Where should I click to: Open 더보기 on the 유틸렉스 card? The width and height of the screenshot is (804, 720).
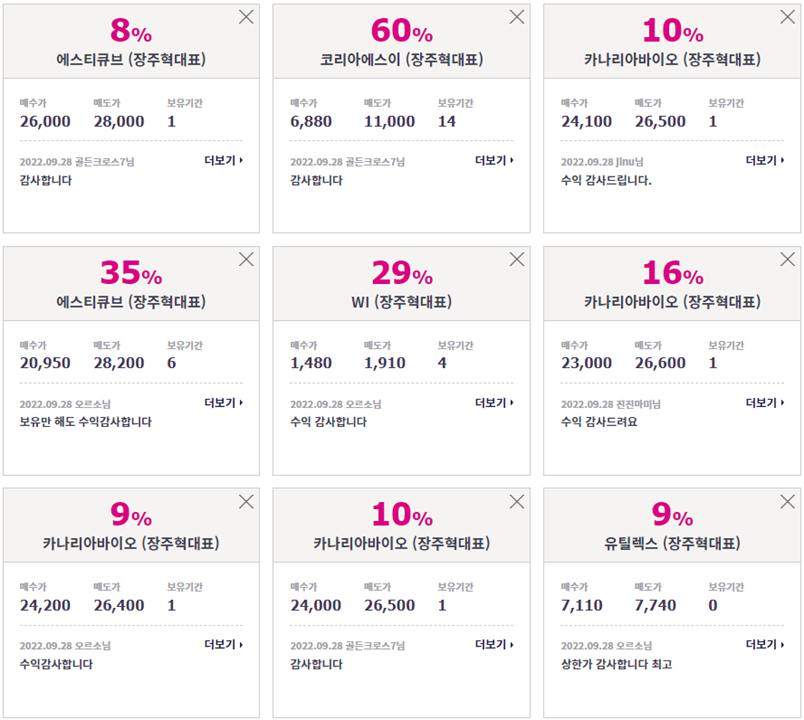point(765,644)
